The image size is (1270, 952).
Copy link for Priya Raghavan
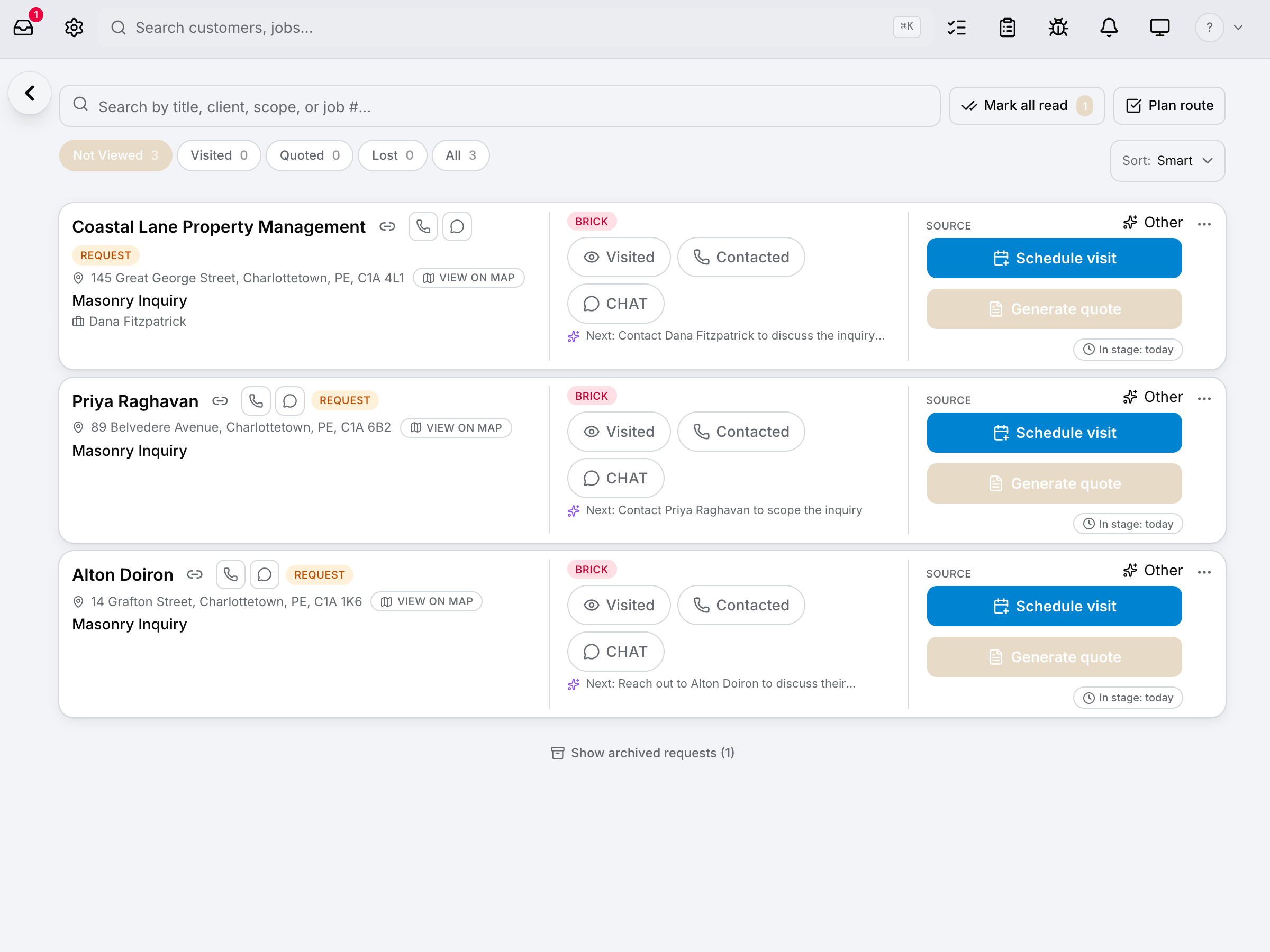(x=221, y=400)
